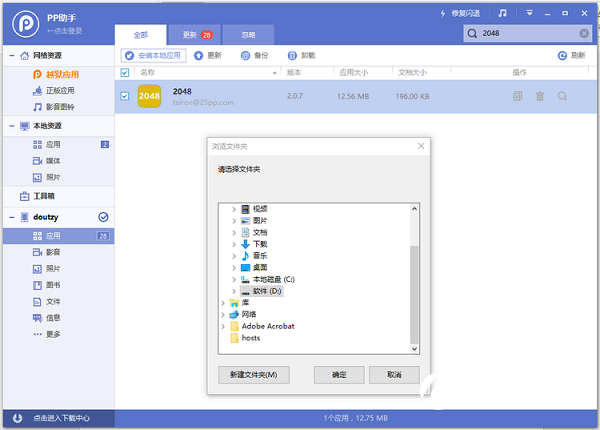Switch to the 忽略 tab
600x430 pixels.
tap(248, 35)
